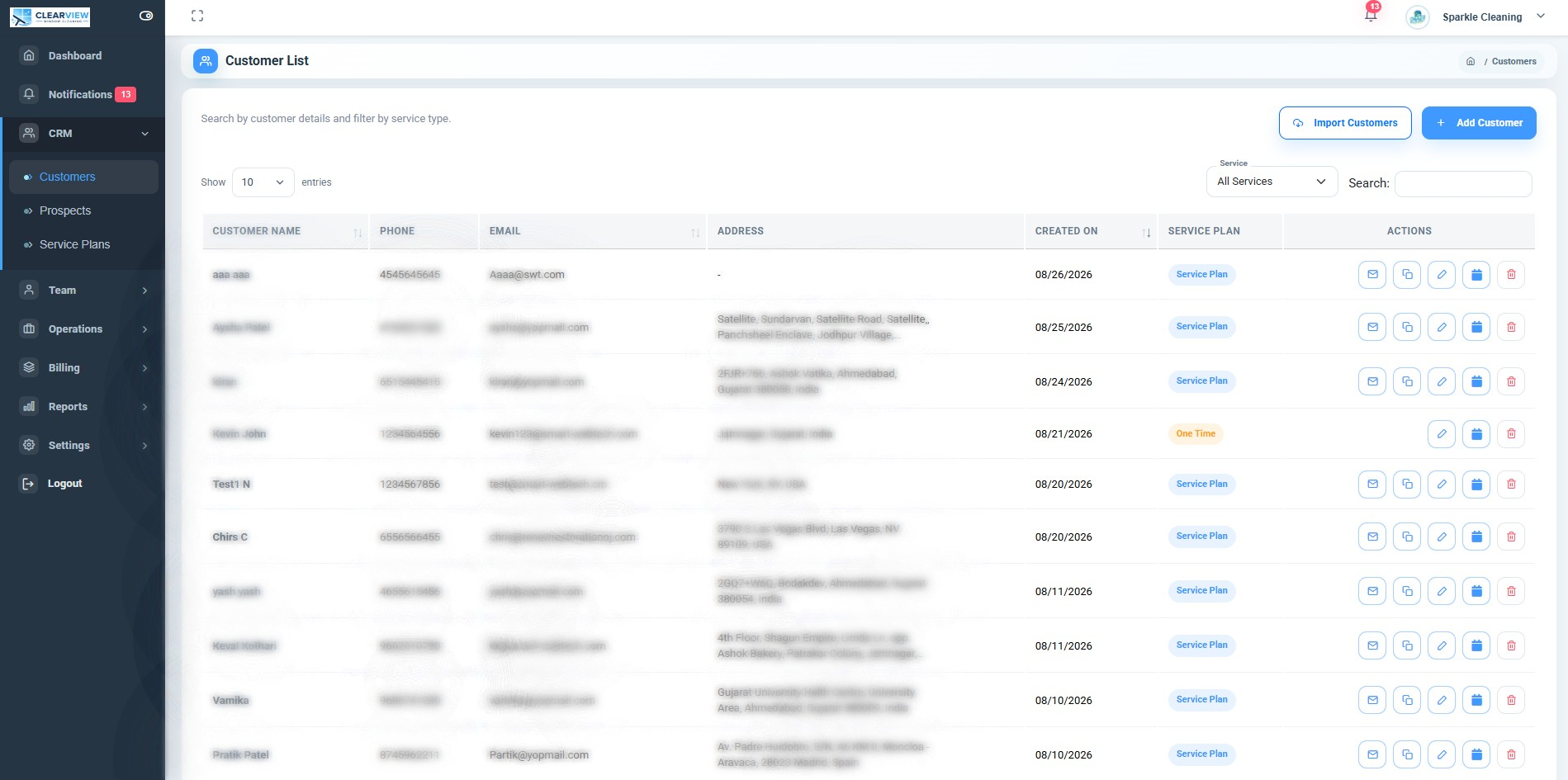Enter fullscreen mode via expand icon
The width and height of the screenshot is (1568, 780).
[197, 16]
